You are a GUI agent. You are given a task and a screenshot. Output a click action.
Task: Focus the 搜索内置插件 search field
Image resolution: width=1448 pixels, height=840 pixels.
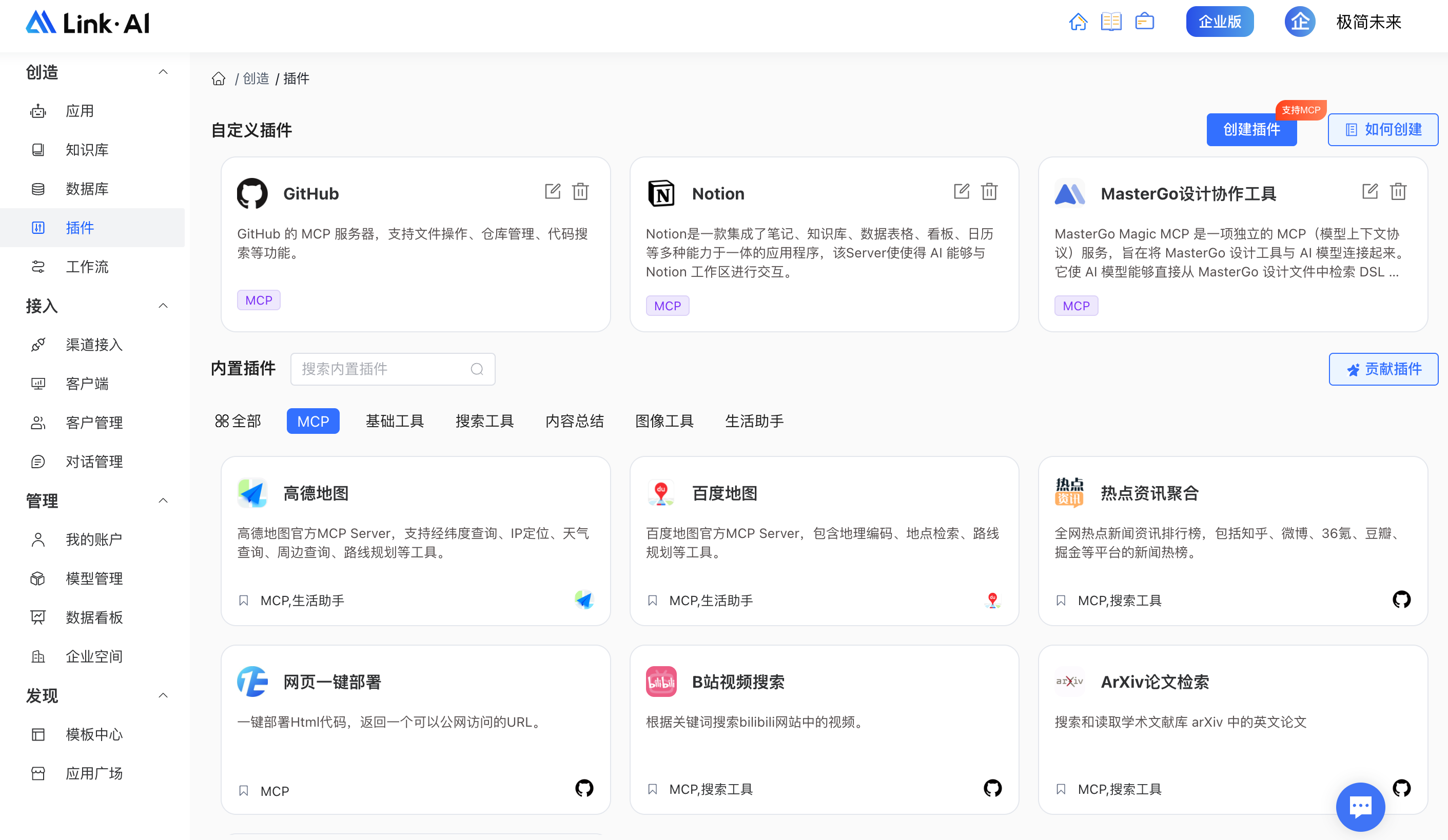coord(393,369)
